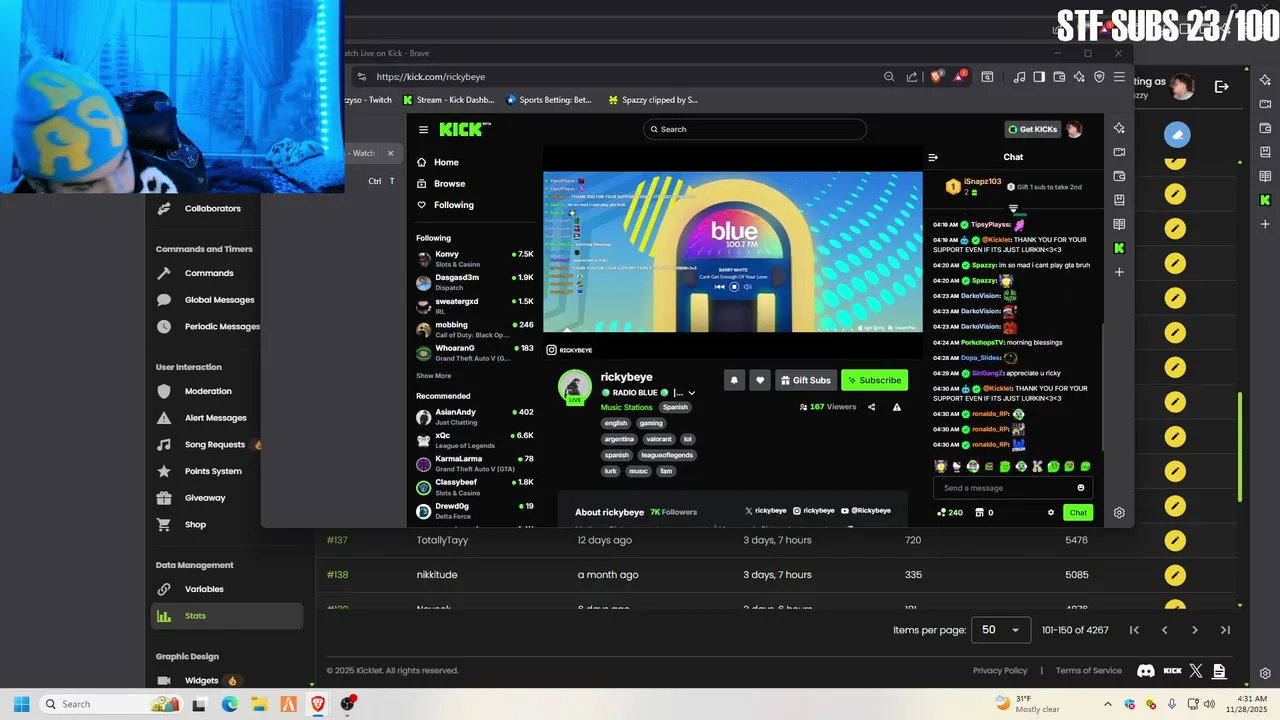
Task: Open the Brave main menu
Action: point(1119,76)
